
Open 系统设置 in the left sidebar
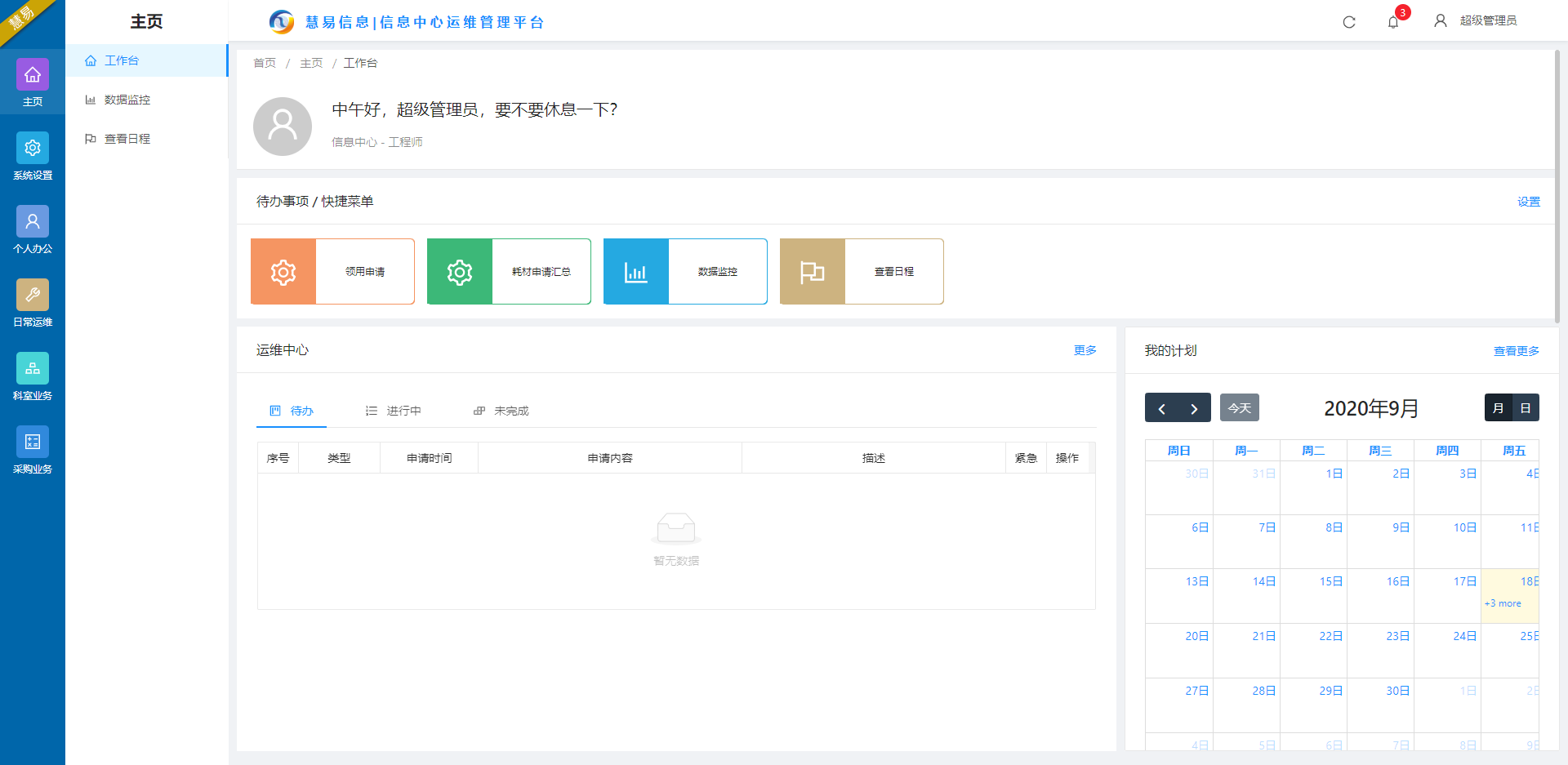[x=33, y=156]
